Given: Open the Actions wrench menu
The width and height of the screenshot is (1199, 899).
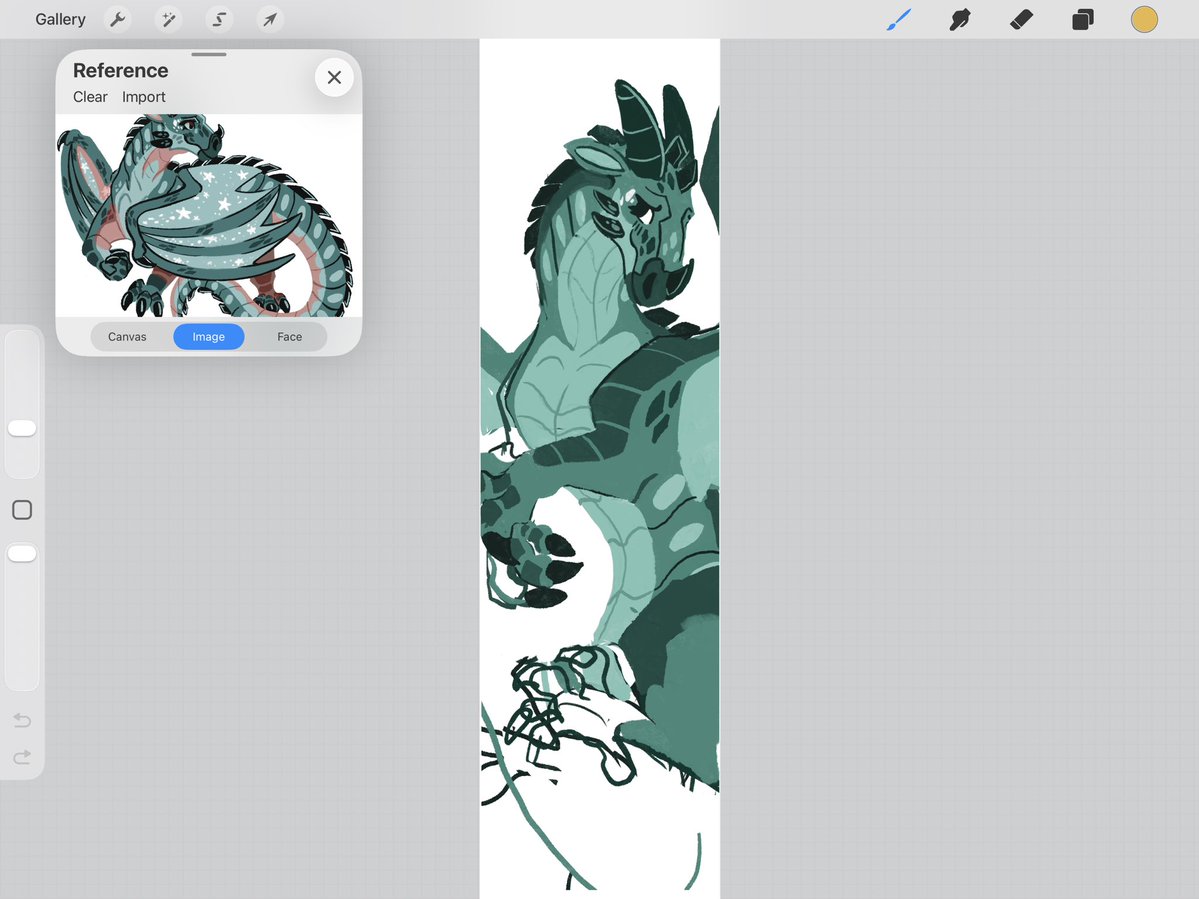Looking at the screenshot, I should click(118, 19).
